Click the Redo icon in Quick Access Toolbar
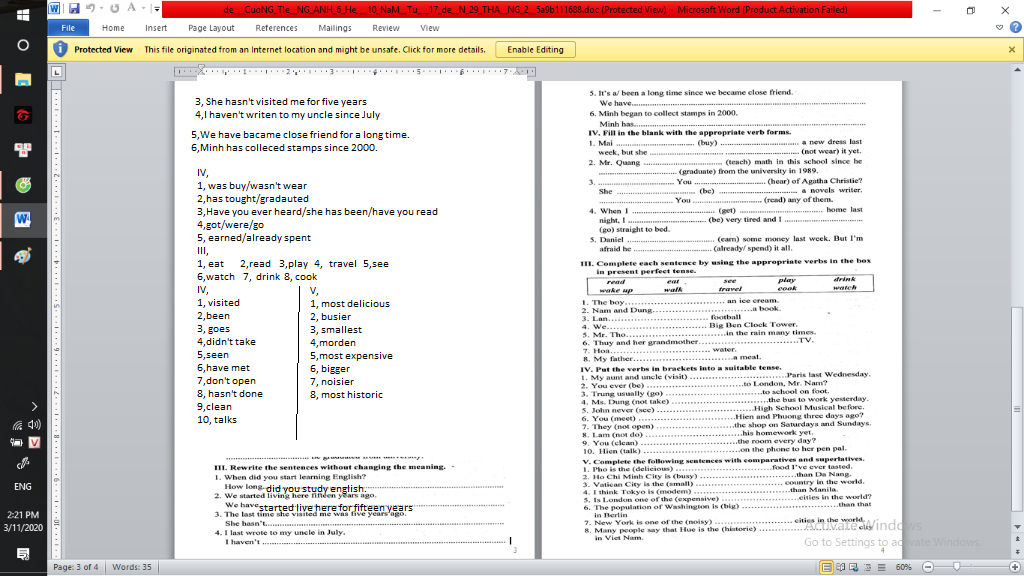Screen dimensions: 1024x576 tap(114, 8)
